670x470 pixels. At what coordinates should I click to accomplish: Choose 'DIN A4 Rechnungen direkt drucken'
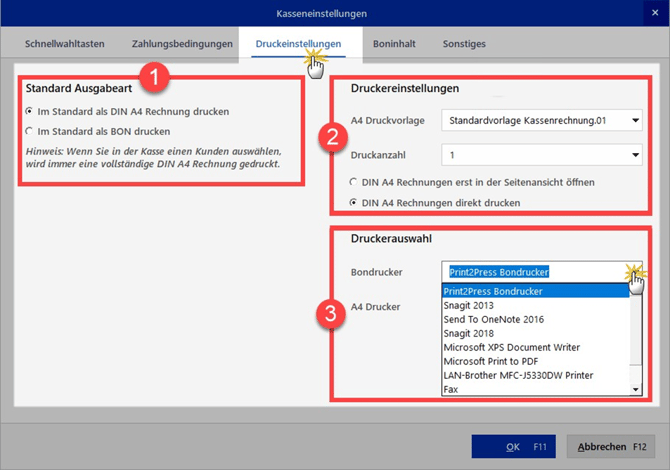355,203
